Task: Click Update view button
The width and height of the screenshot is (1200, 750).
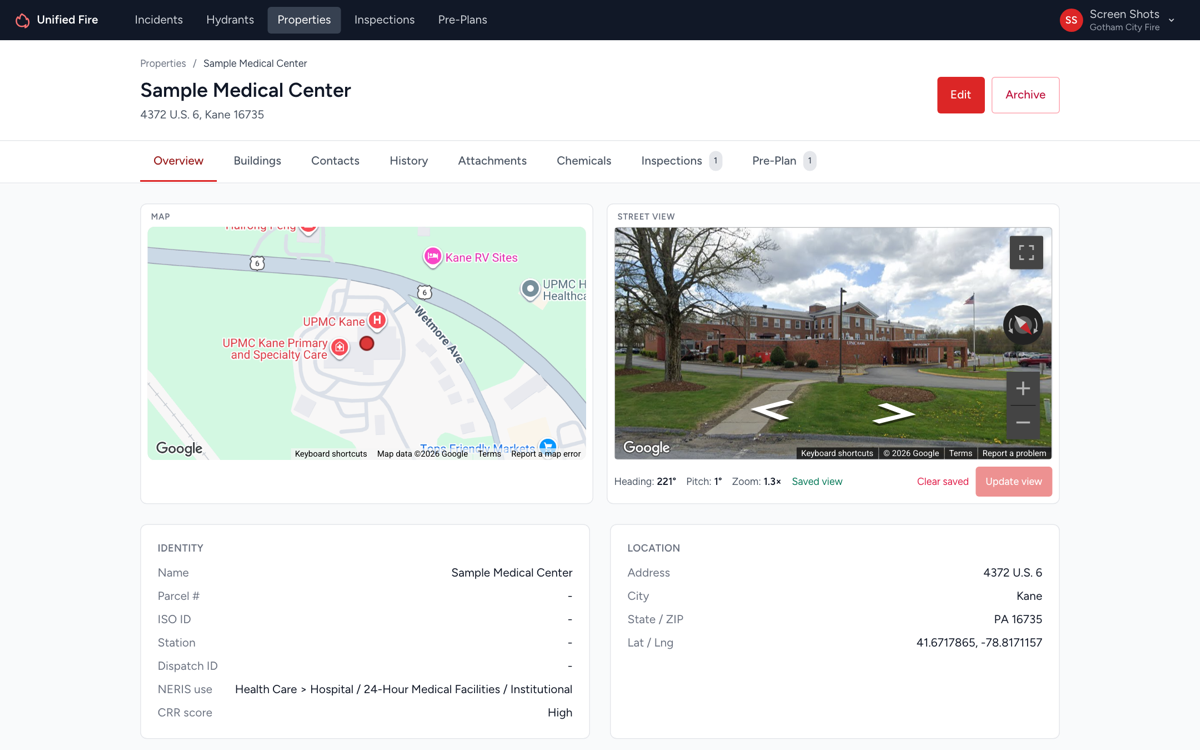Action: [x=1013, y=482]
